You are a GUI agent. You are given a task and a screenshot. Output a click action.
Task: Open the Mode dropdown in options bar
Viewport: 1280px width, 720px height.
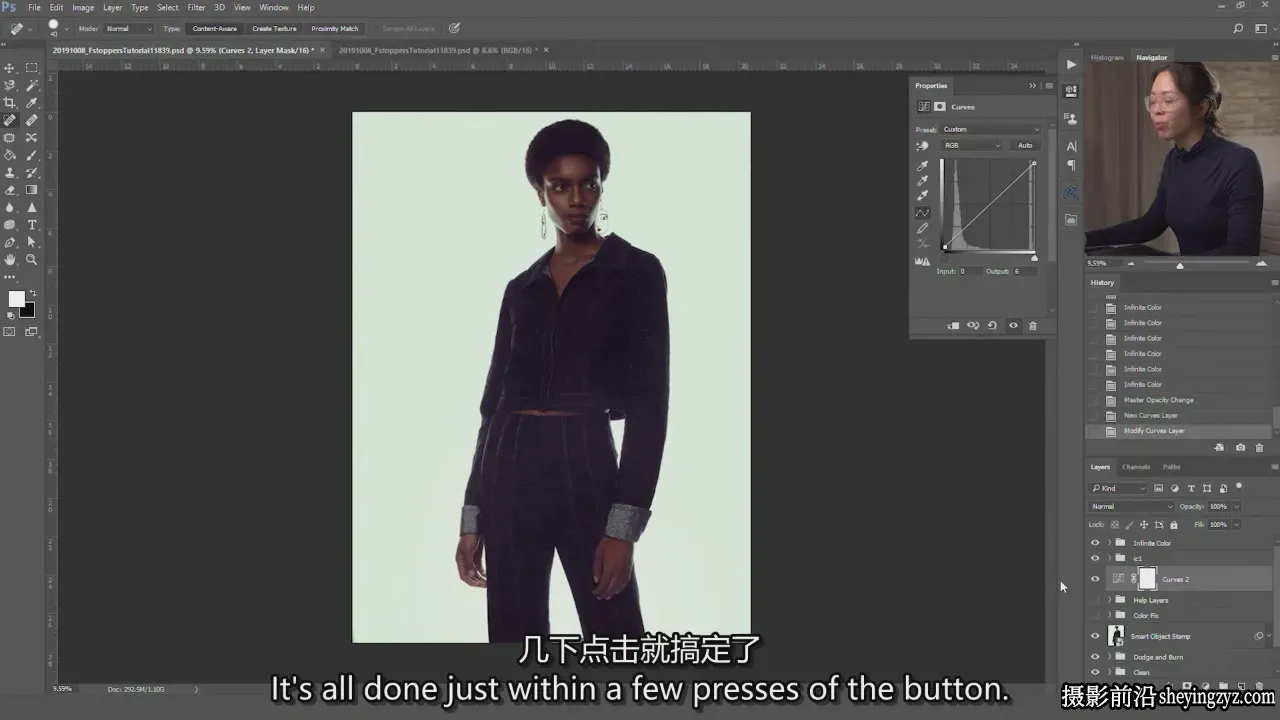click(x=128, y=29)
